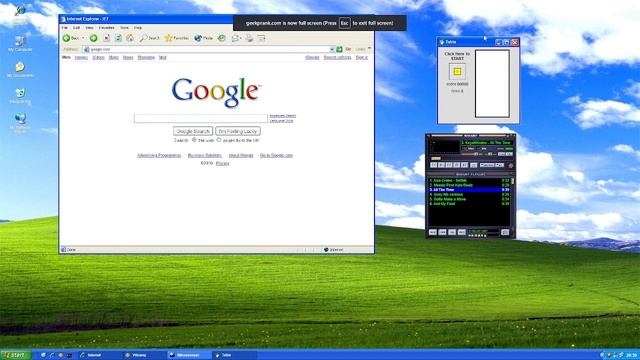This screenshot has height=360, width=640.
Task: Click the Winamp song seek bar
Action: 471,158
